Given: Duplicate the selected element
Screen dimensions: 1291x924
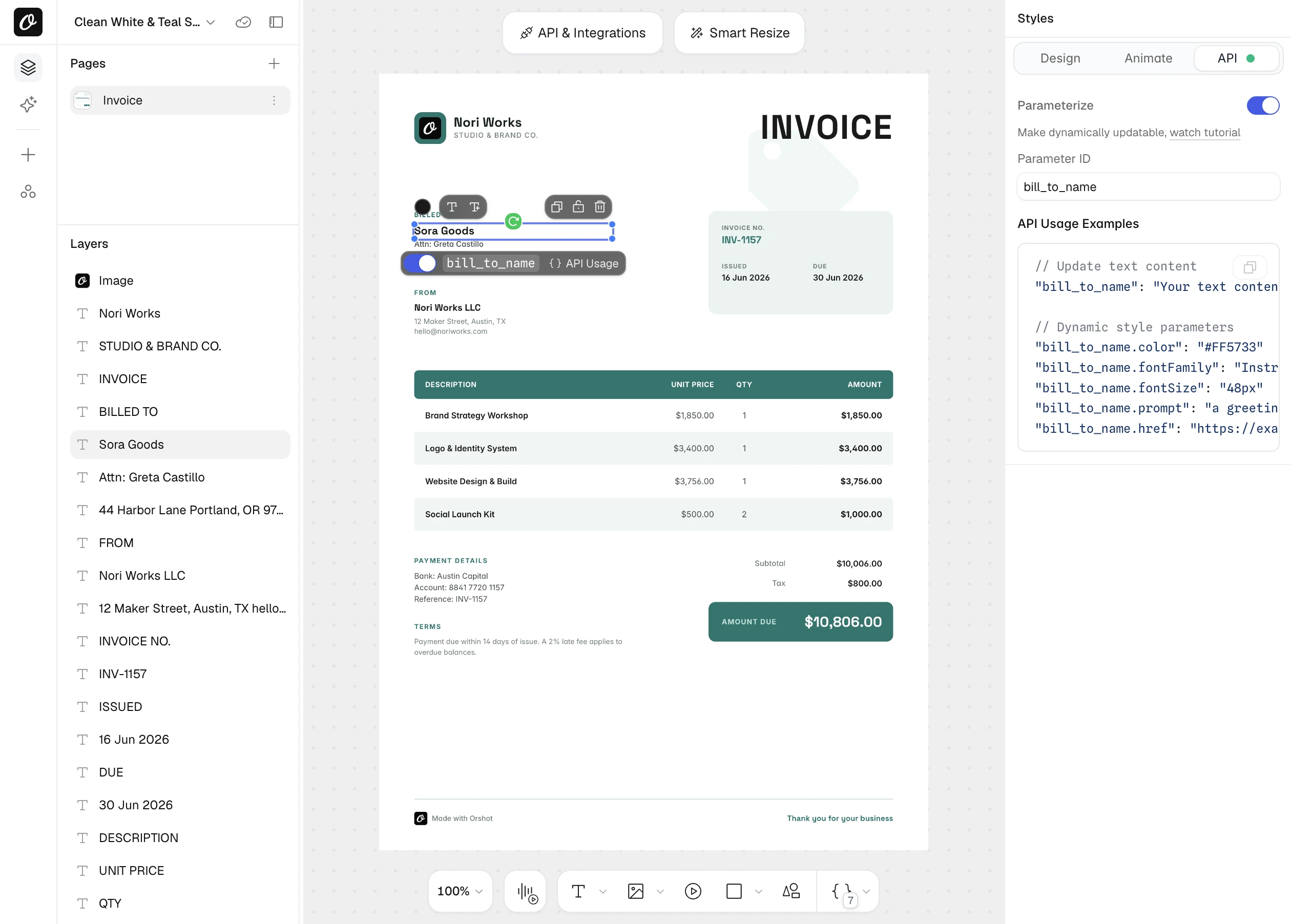Looking at the screenshot, I should (556, 206).
